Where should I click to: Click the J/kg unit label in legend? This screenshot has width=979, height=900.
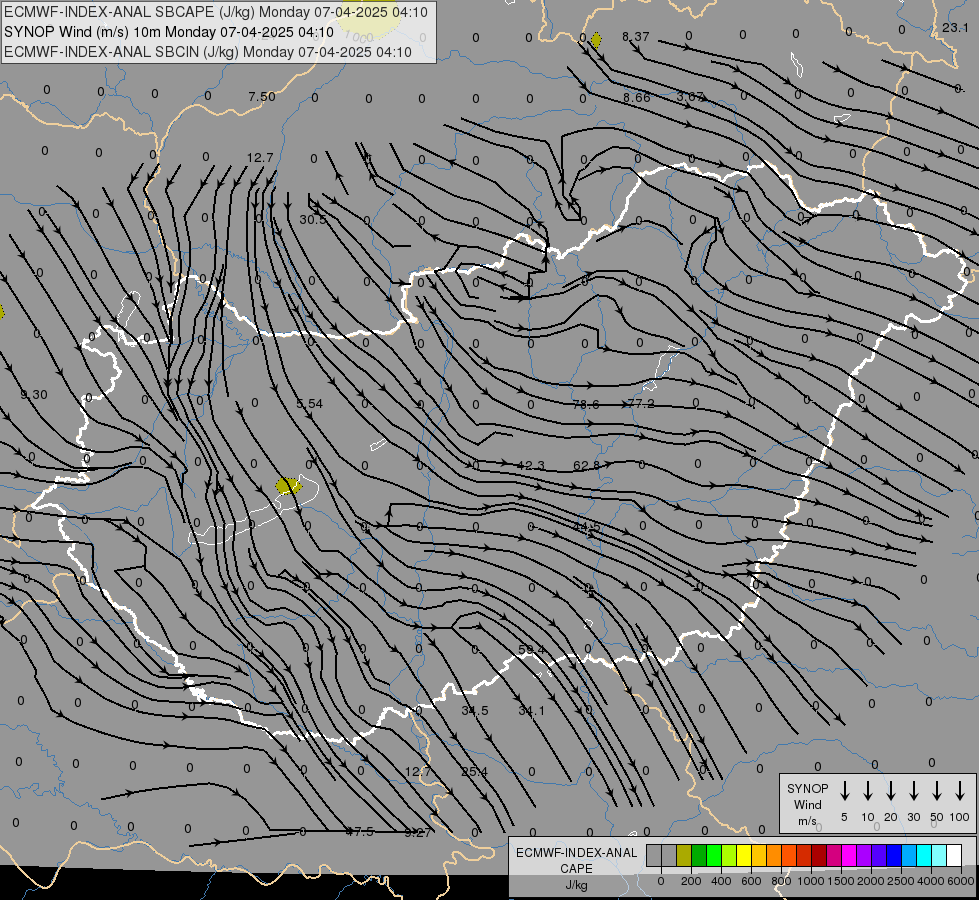(576, 885)
